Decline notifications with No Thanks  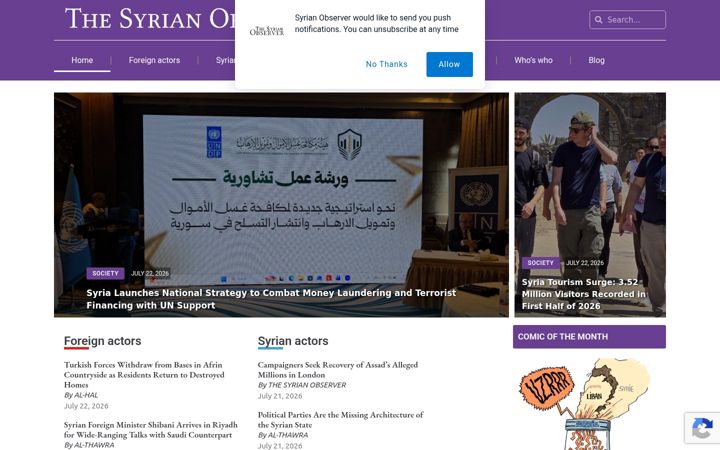[x=386, y=64]
